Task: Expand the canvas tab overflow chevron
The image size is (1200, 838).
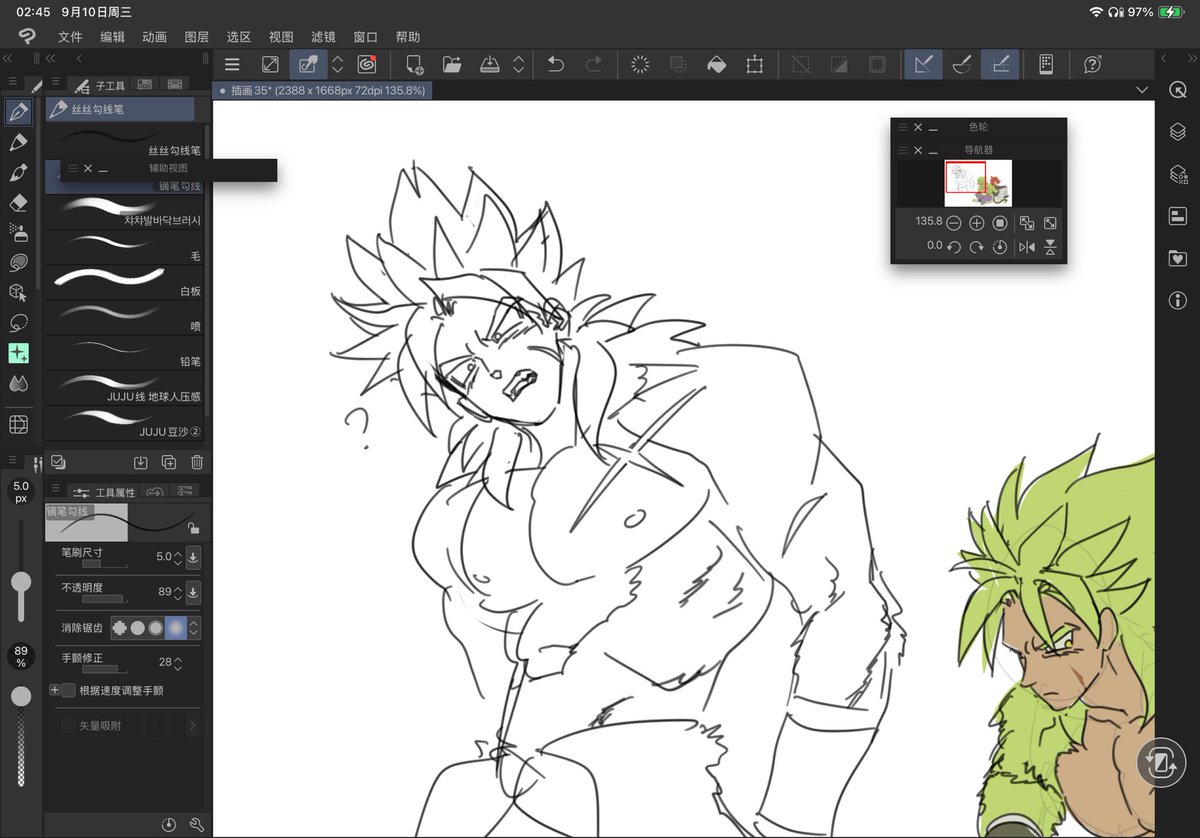Action: point(1143,90)
